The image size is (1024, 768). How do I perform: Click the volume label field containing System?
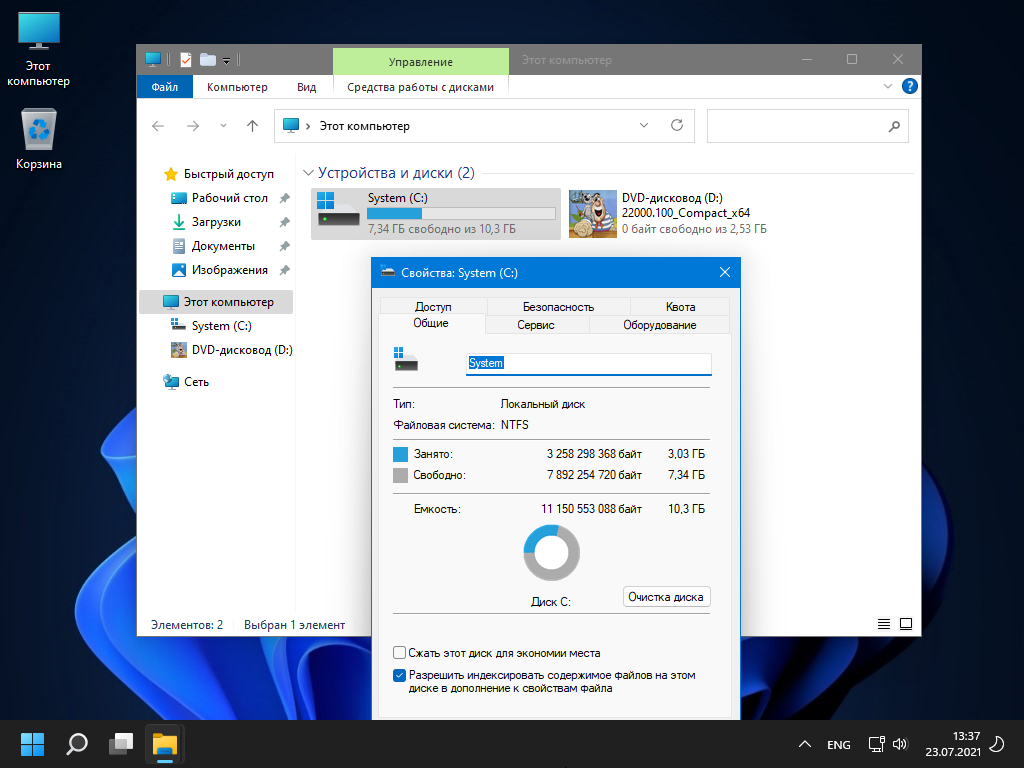[x=588, y=364]
